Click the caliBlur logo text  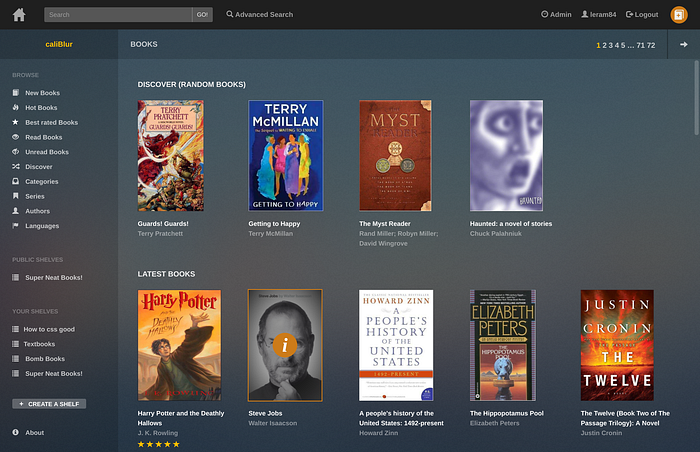click(59, 44)
